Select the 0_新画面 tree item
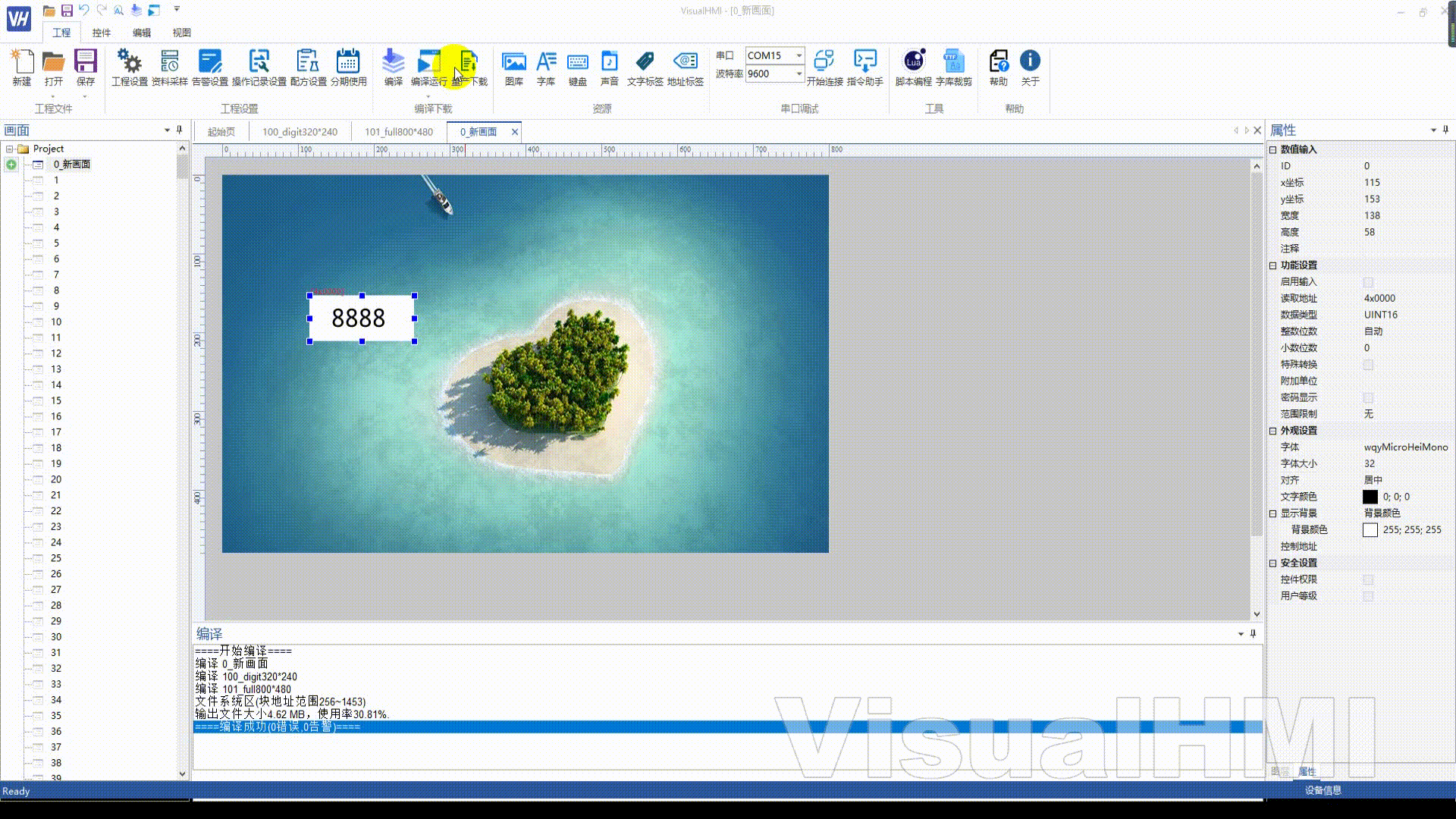This screenshot has height=819, width=1456. coord(72,165)
